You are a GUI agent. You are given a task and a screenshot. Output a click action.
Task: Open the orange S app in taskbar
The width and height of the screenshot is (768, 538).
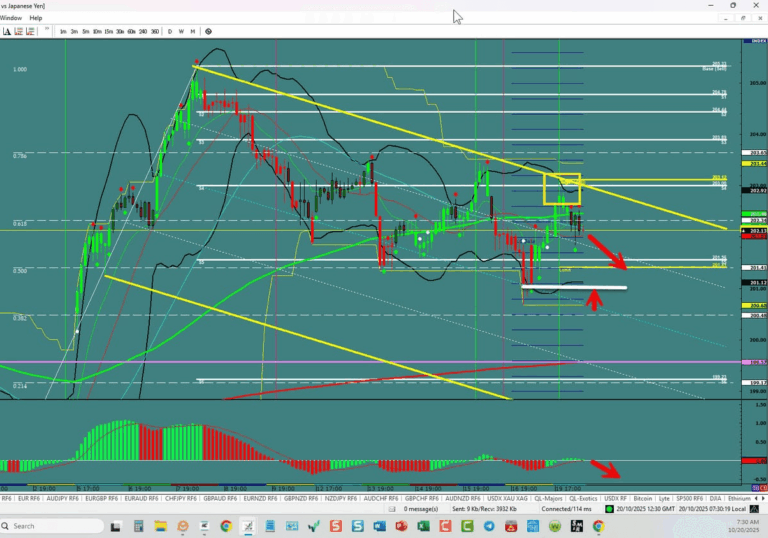tap(336, 526)
